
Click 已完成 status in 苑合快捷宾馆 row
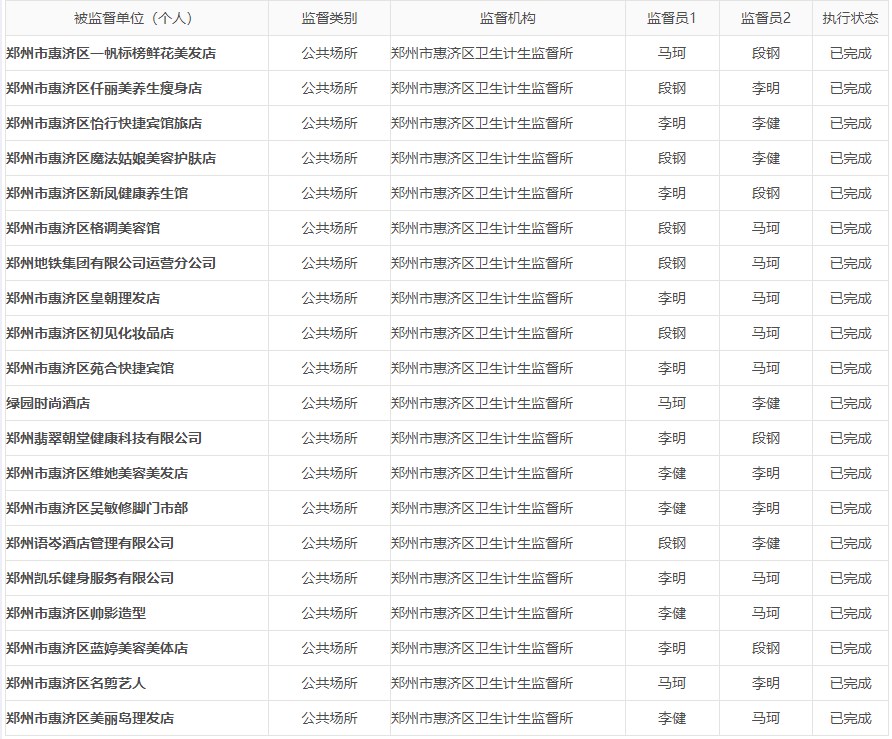point(850,368)
